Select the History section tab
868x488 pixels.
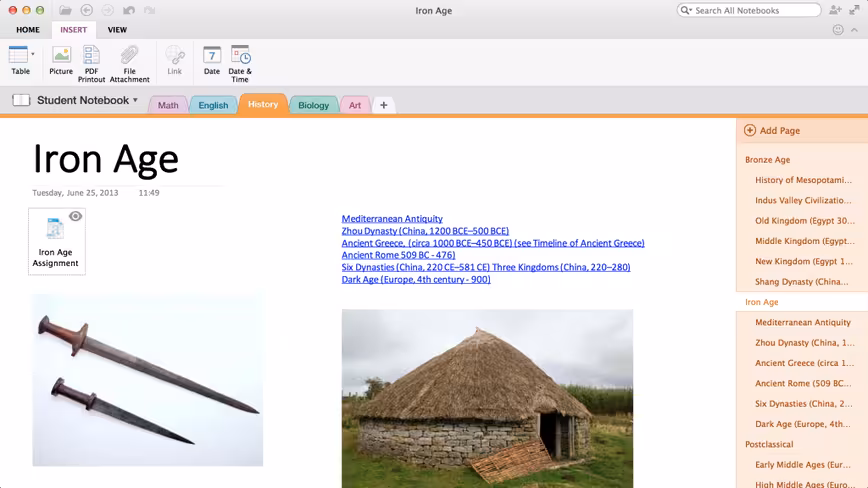click(263, 104)
